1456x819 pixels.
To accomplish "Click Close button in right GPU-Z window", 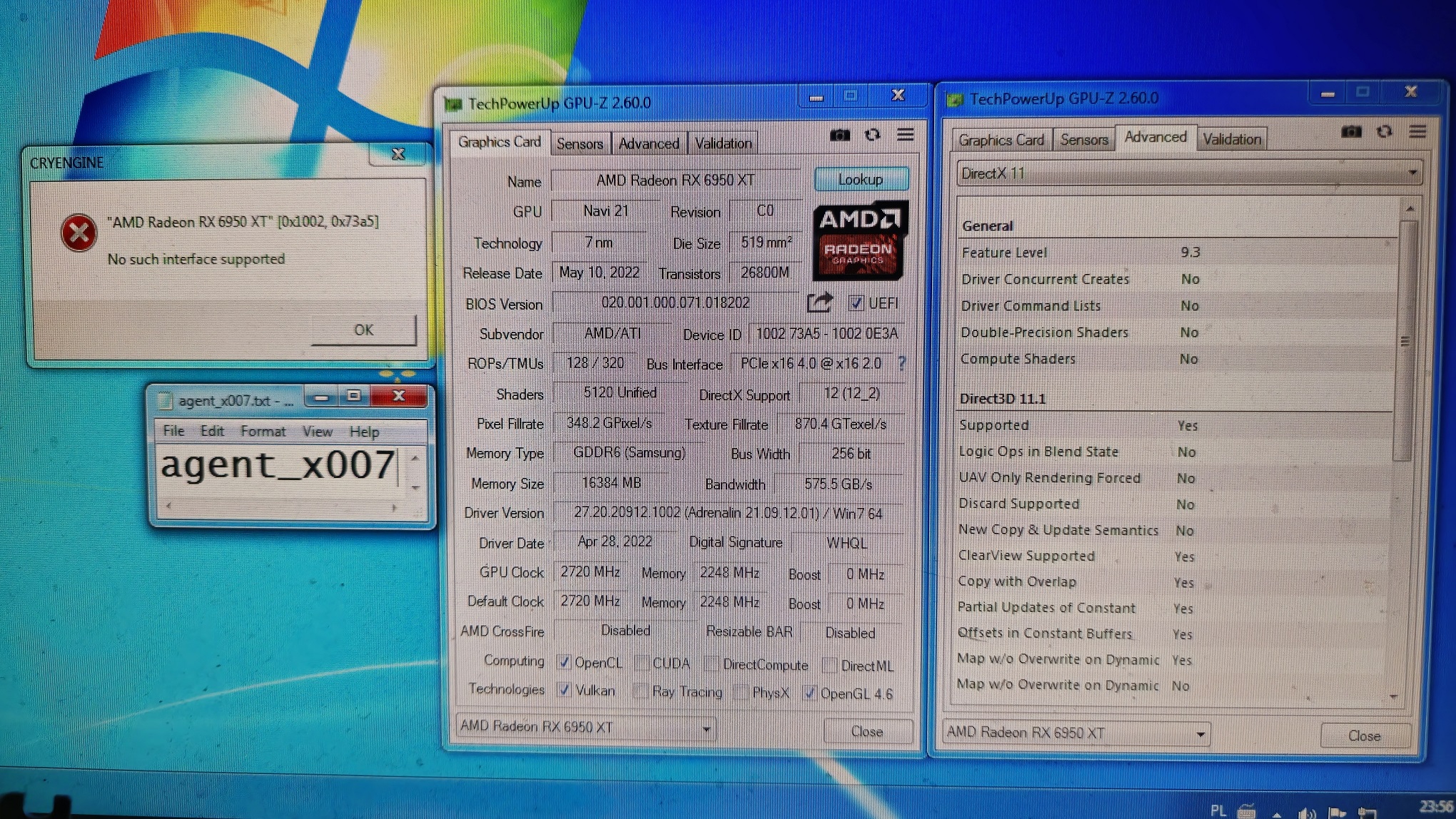I will pyautogui.click(x=1364, y=736).
